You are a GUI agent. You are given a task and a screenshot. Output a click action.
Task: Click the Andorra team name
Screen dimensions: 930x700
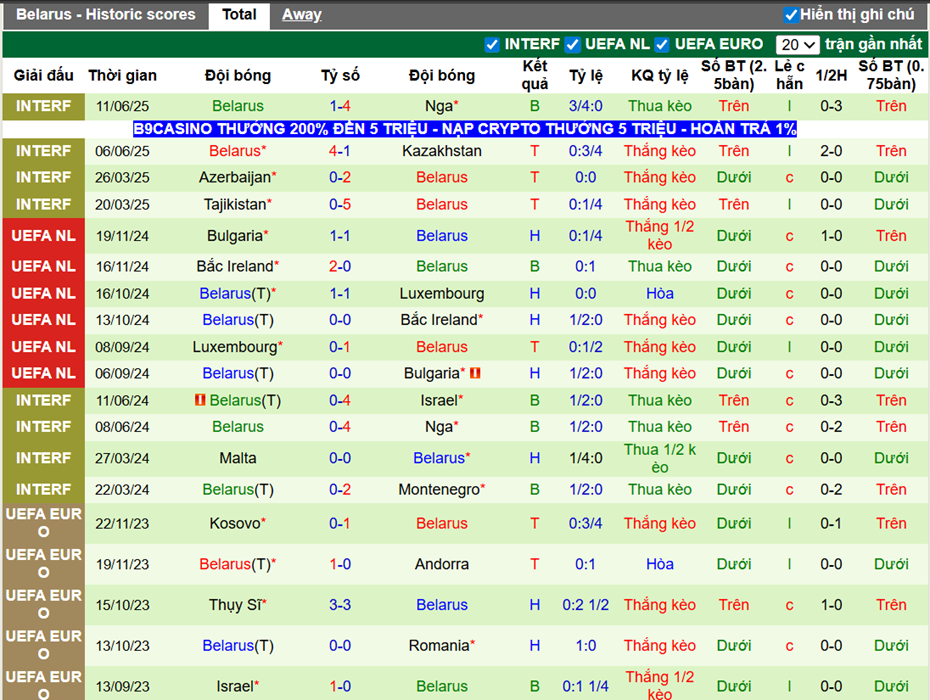click(x=442, y=564)
